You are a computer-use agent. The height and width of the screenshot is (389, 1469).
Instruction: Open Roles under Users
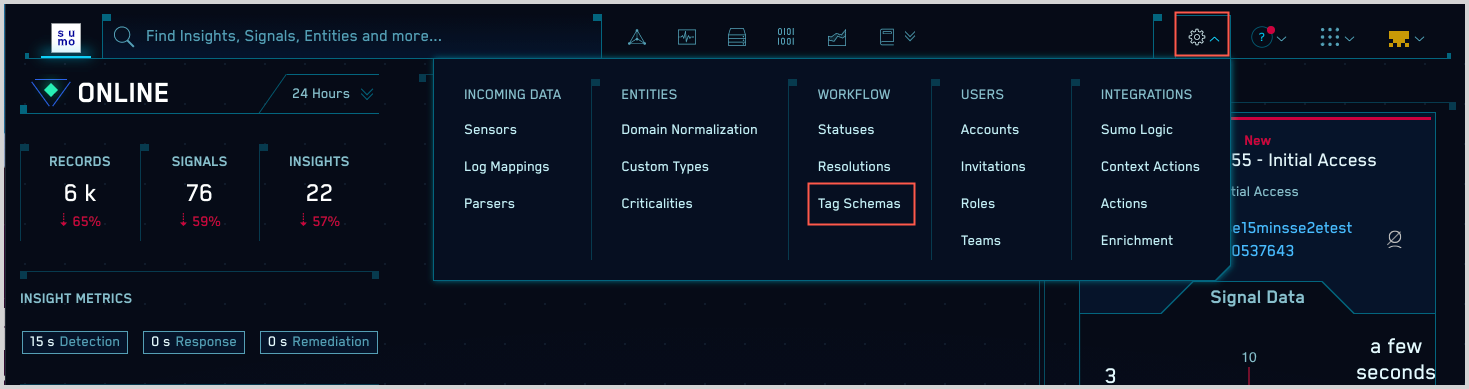pos(978,203)
